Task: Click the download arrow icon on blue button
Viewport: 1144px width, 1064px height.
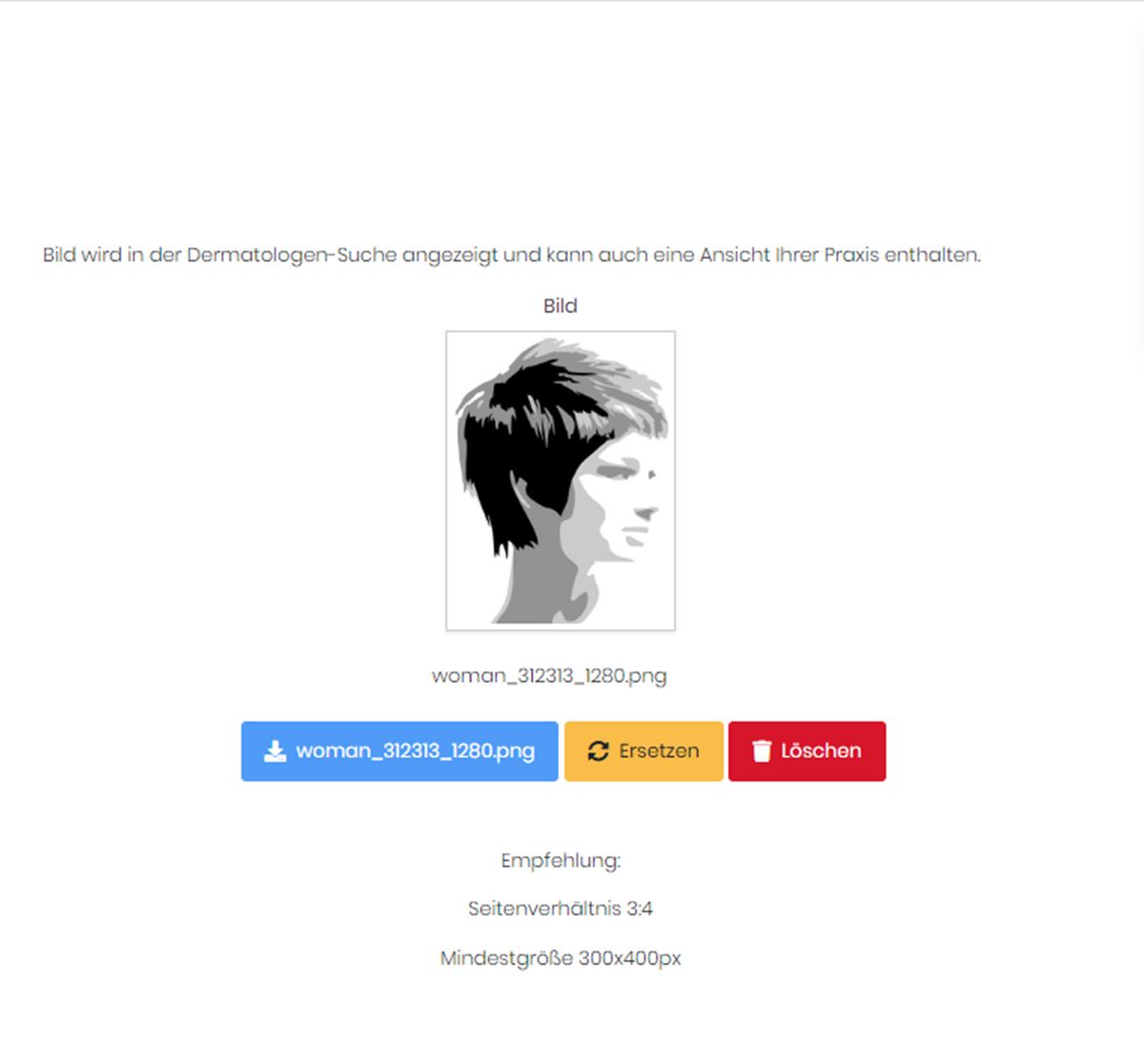Action: [275, 751]
